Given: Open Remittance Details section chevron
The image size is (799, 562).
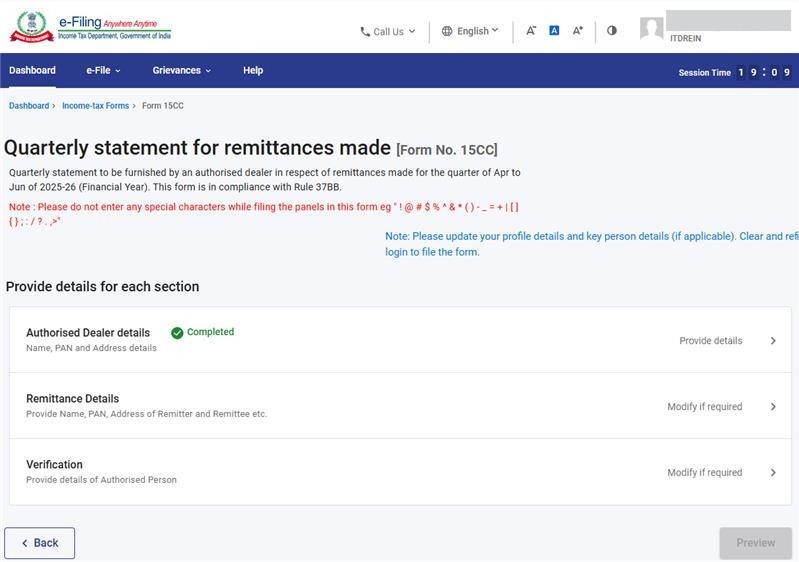Looking at the screenshot, I should click(x=773, y=407).
